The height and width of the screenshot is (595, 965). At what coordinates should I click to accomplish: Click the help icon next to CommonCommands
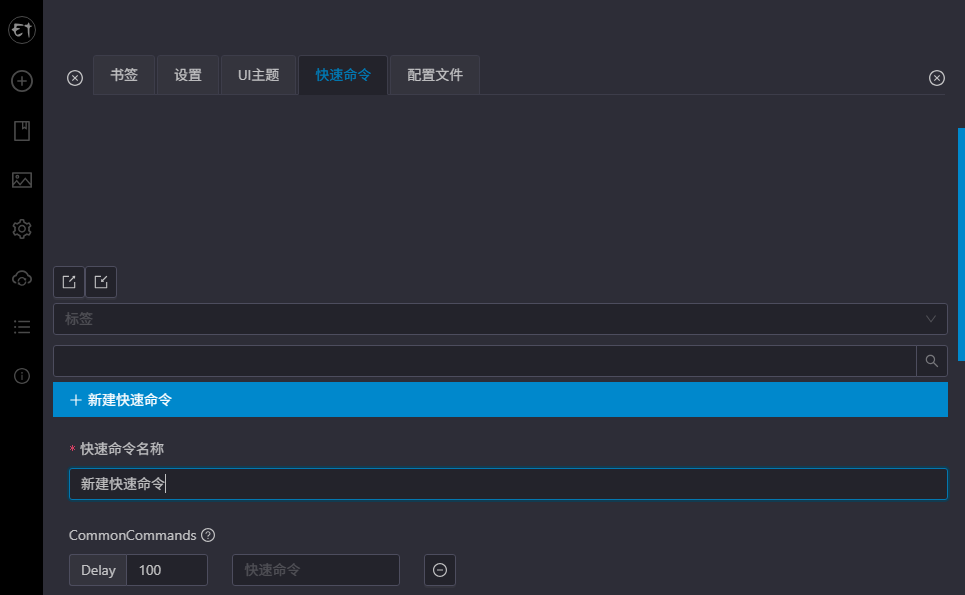coord(208,535)
